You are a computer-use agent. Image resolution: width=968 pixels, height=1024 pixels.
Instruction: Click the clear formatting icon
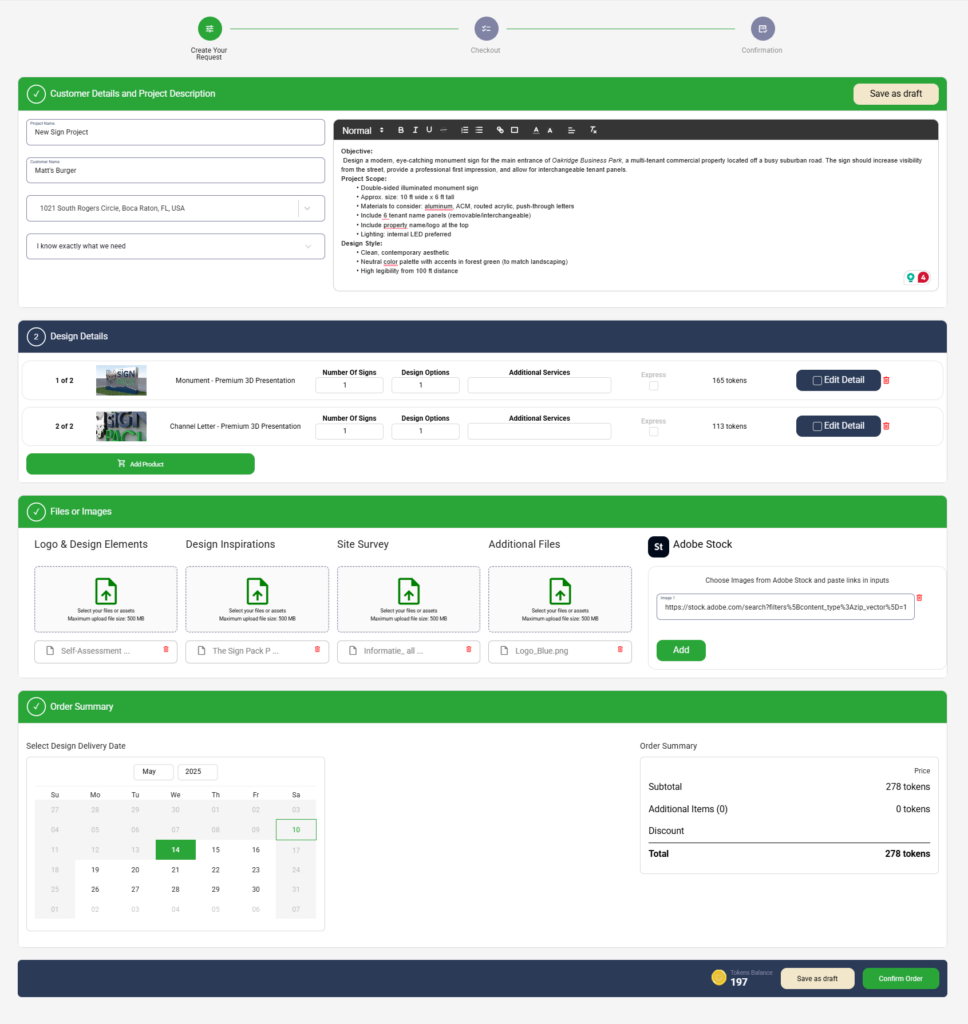tap(593, 130)
